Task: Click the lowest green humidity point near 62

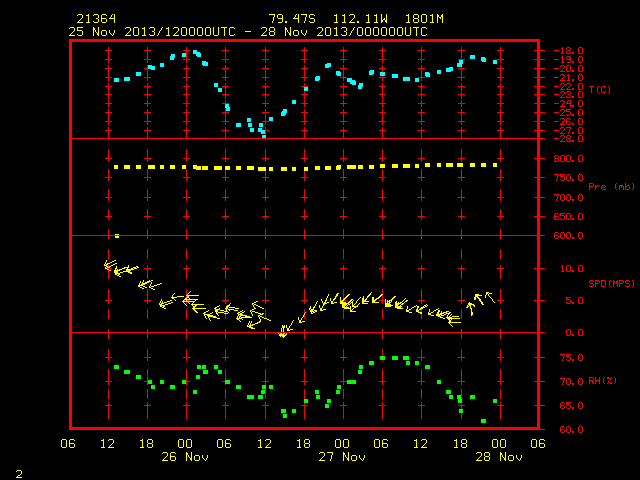Action: [483, 421]
